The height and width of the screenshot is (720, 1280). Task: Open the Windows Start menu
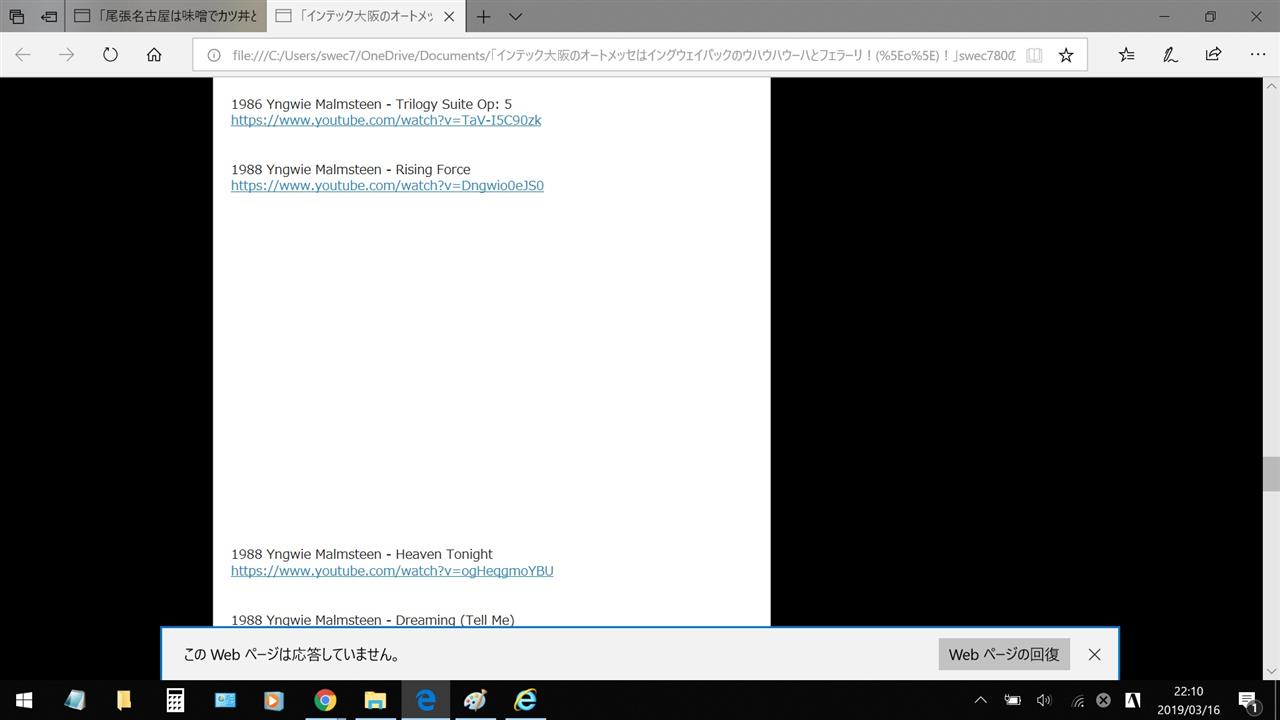(24, 700)
